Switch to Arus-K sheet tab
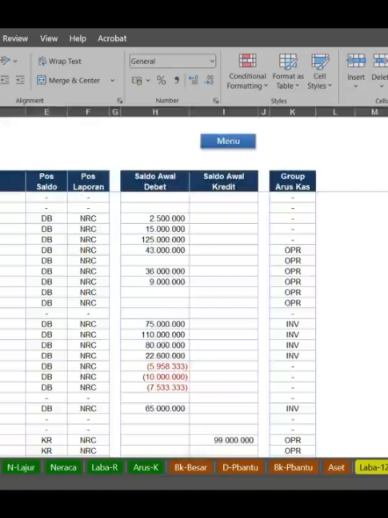This screenshot has width=388, height=518. (146, 468)
